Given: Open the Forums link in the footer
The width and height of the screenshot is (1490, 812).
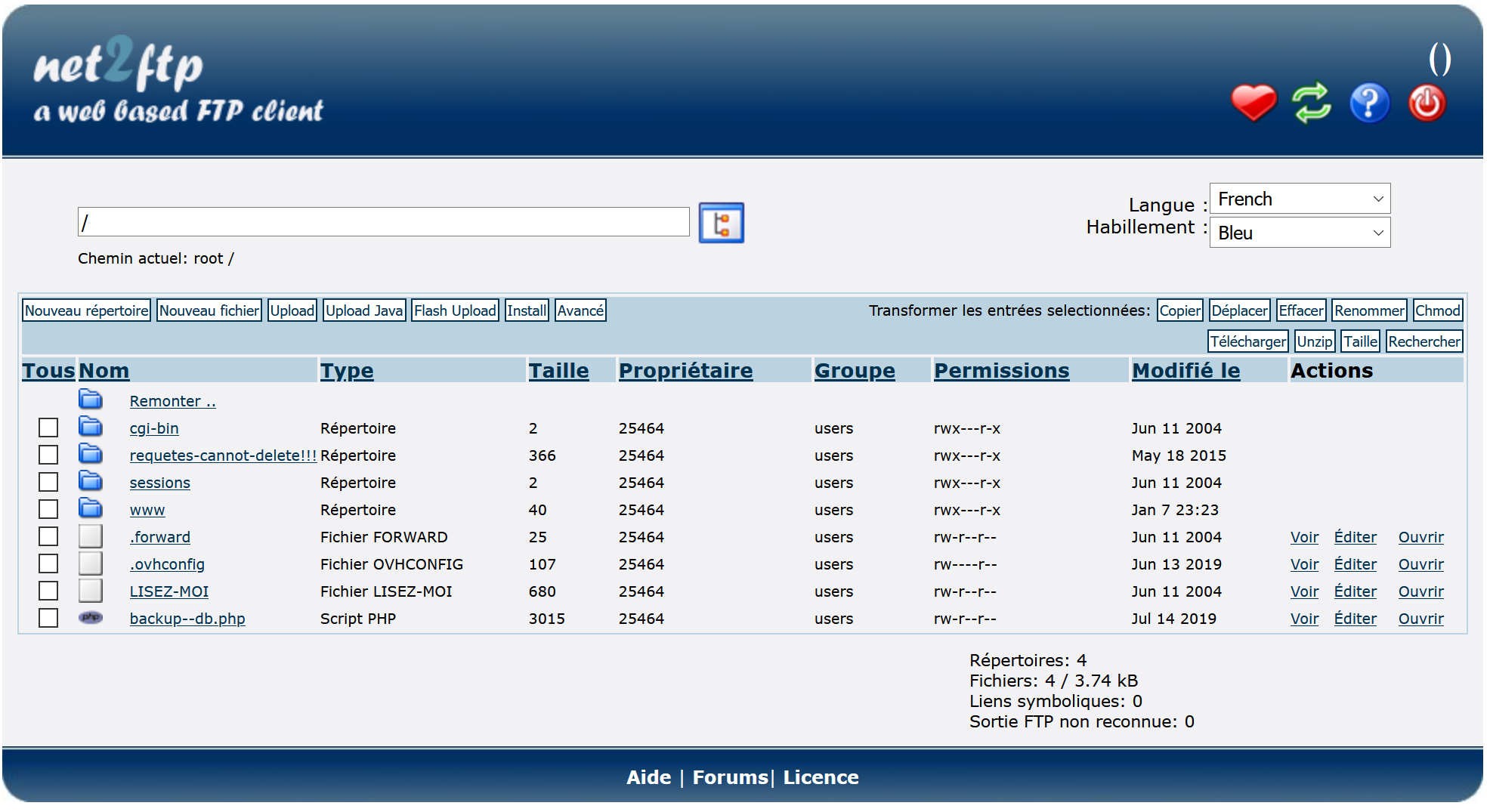Looking at the screenshot, I should click(730, 777).
